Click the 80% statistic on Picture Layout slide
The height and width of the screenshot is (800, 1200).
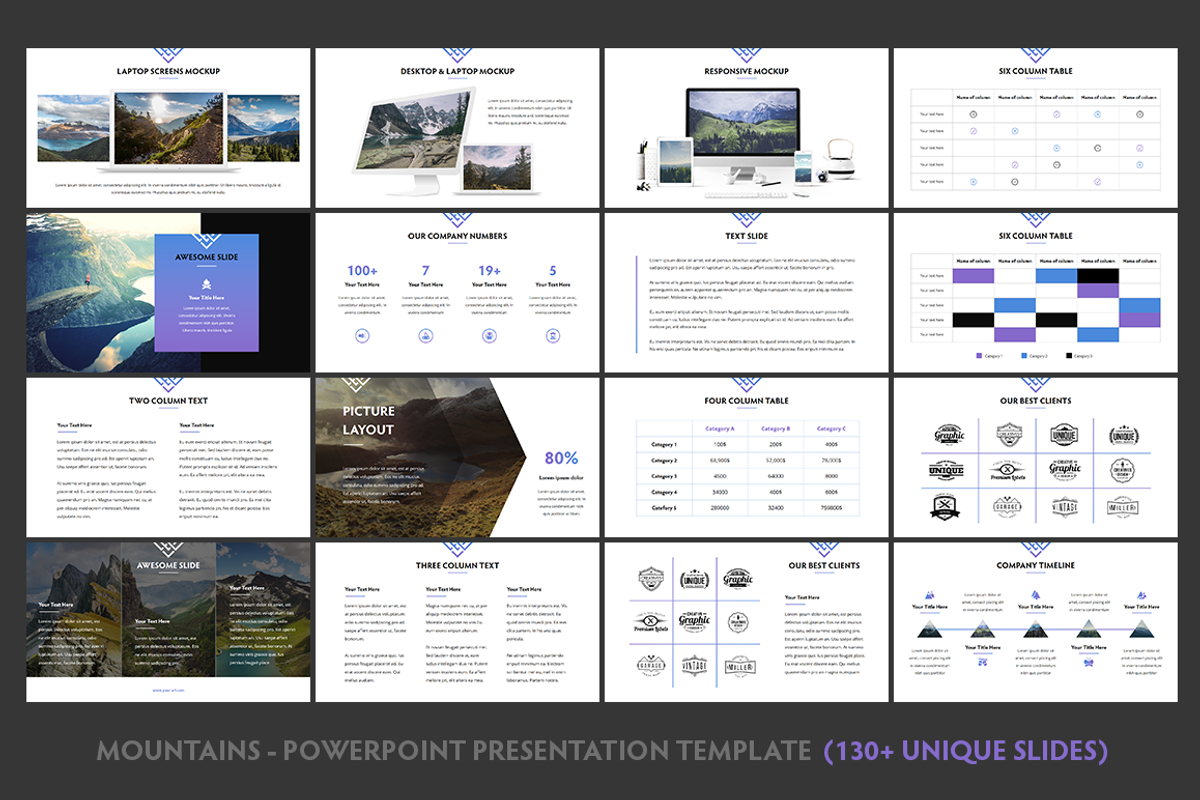(x=560, y=457)
